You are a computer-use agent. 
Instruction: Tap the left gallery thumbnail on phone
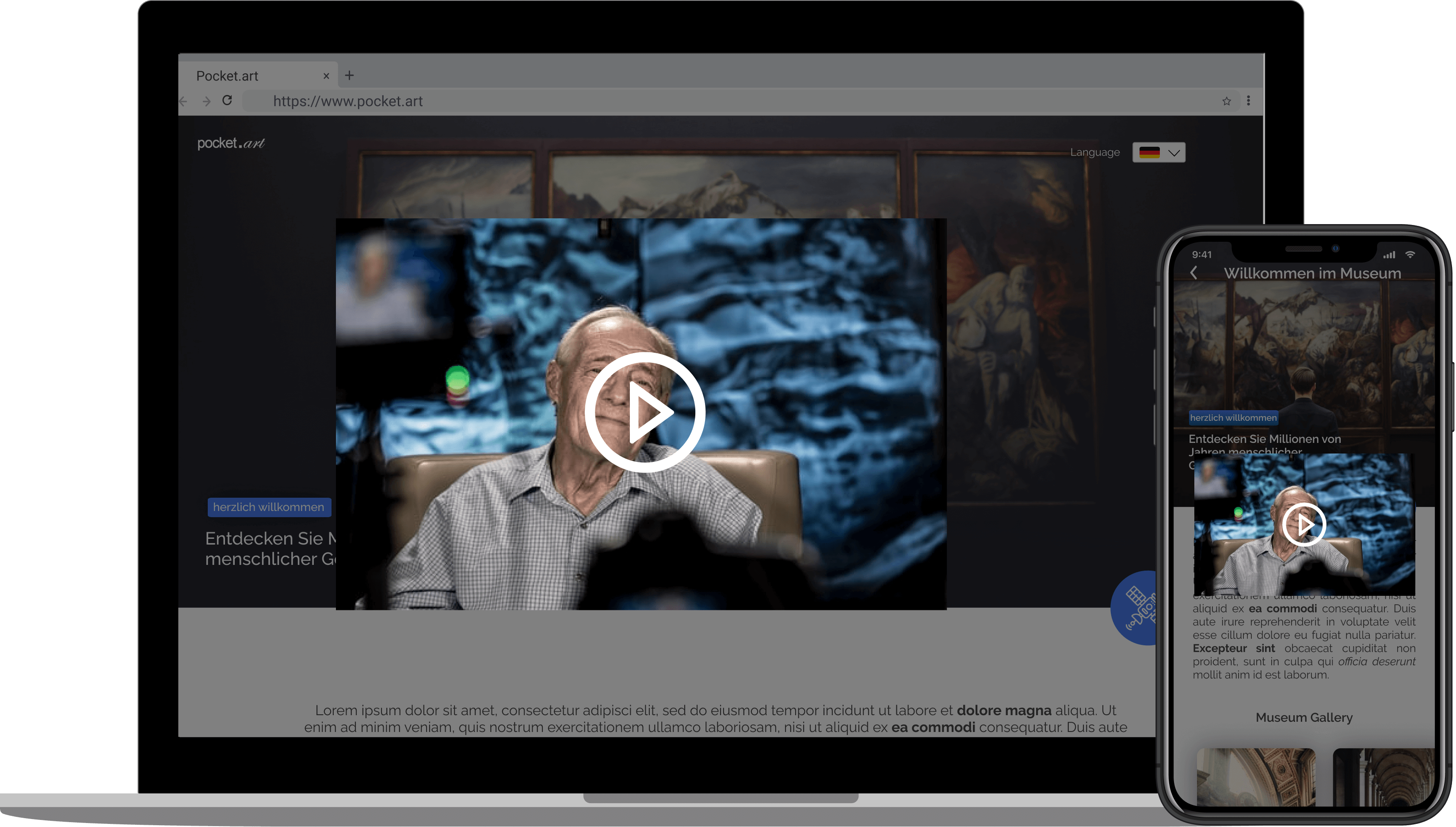1256,777
